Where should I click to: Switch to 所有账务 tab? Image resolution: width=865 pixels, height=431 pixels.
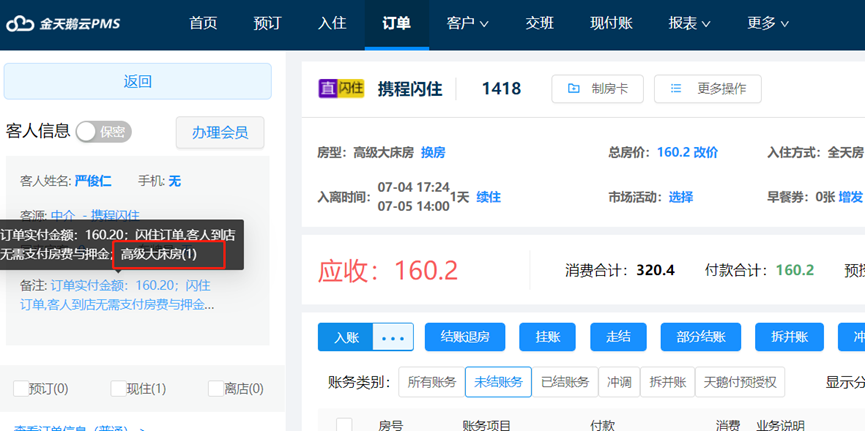click(x=431, y=382)
